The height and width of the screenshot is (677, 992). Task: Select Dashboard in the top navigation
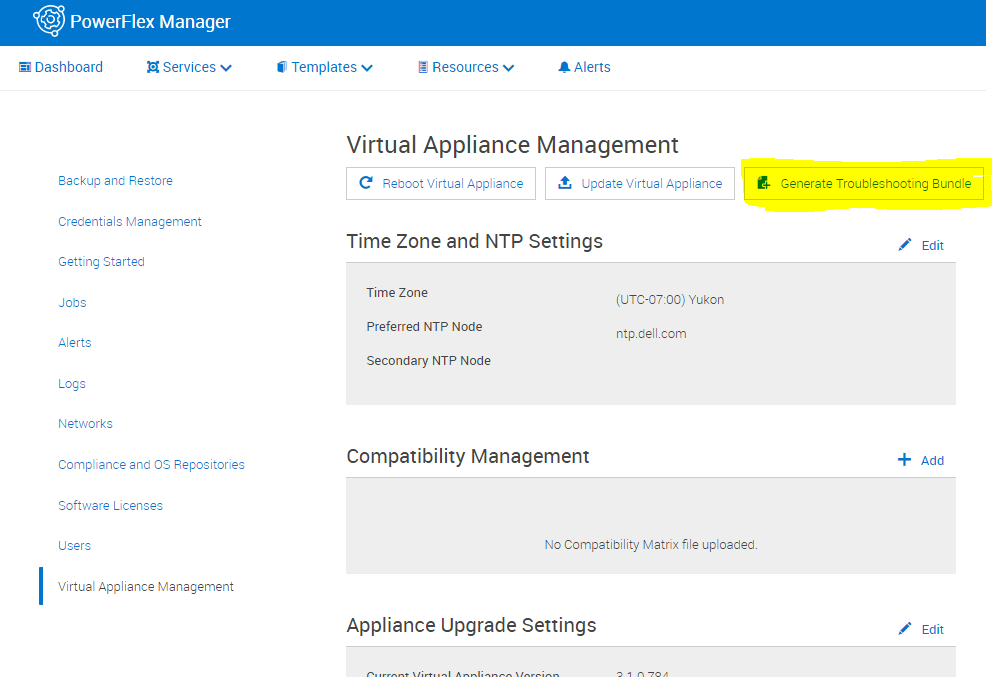tap(60, 67)
